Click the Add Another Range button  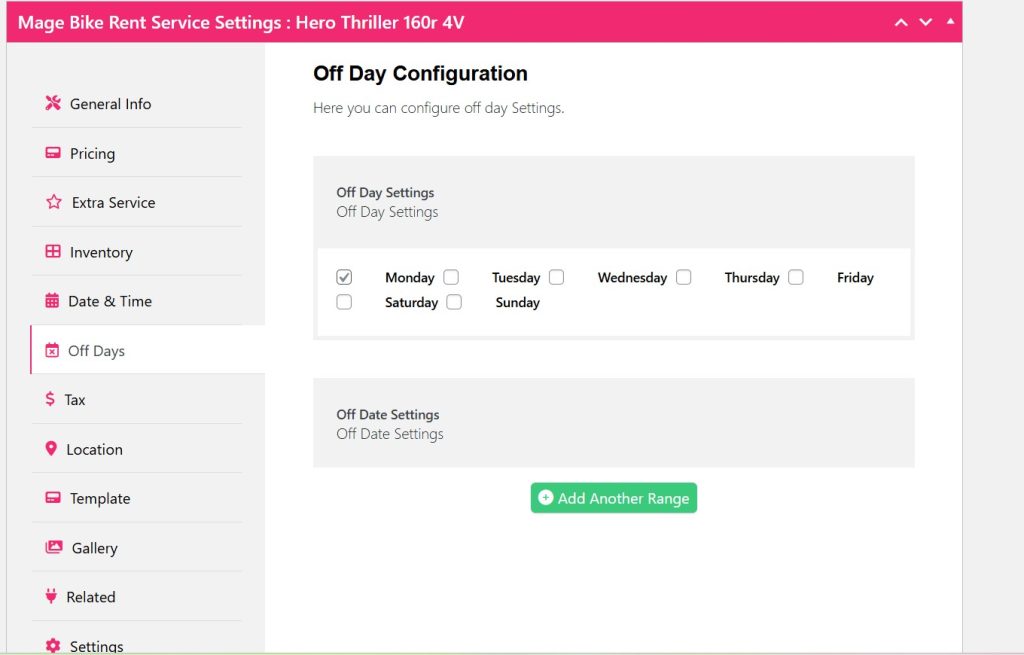(613, 498)
